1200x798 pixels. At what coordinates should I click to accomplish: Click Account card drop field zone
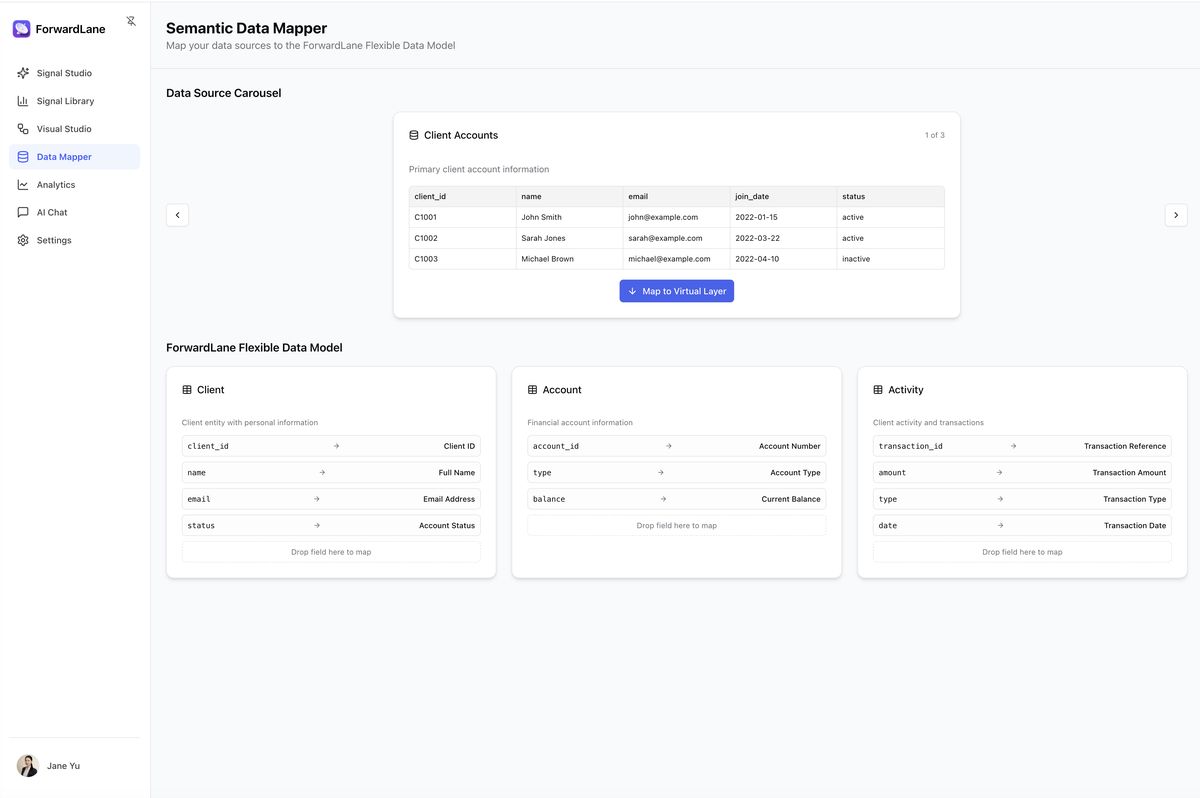677,525
